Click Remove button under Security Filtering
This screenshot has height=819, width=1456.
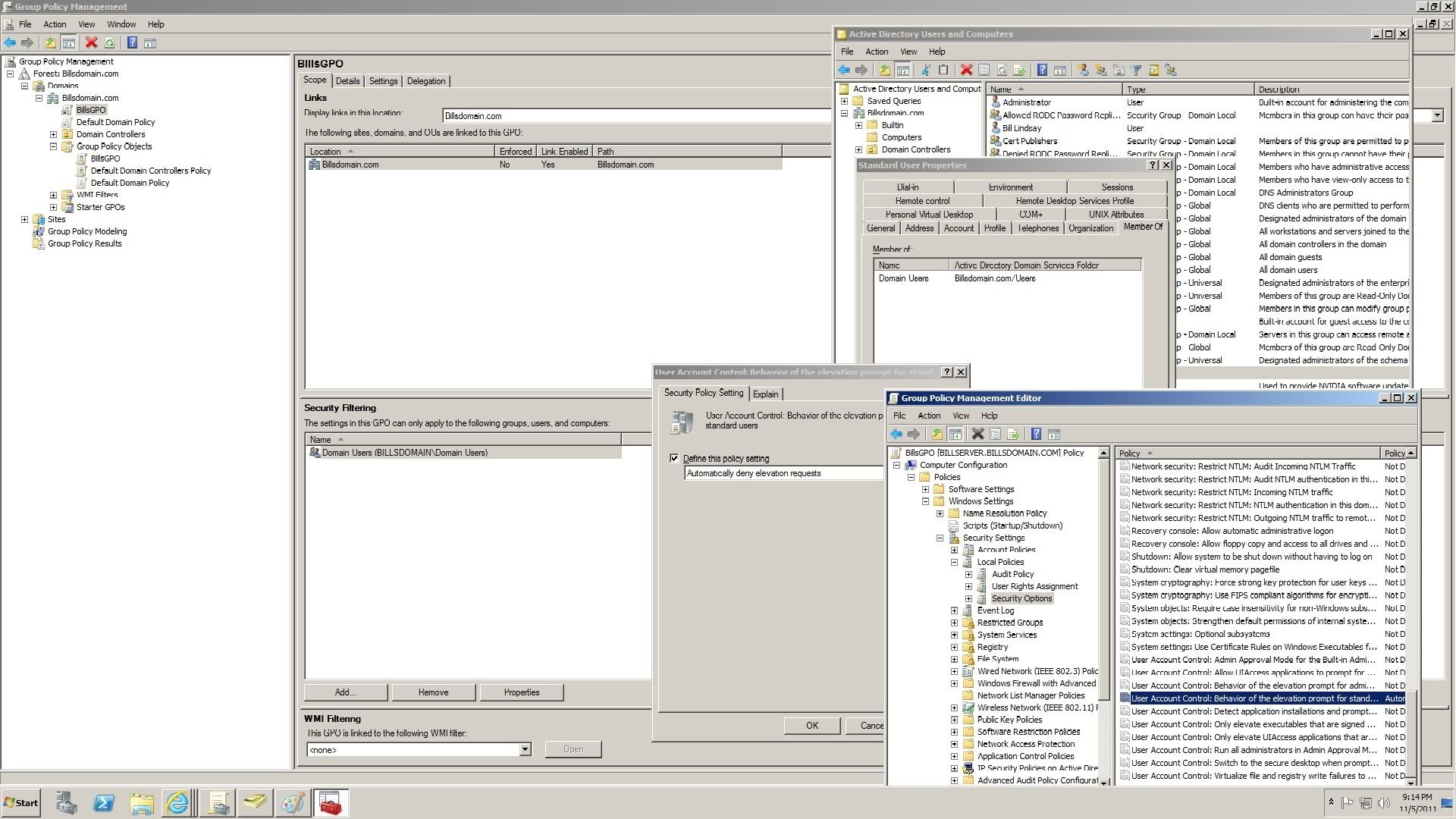tap(433, 692)
